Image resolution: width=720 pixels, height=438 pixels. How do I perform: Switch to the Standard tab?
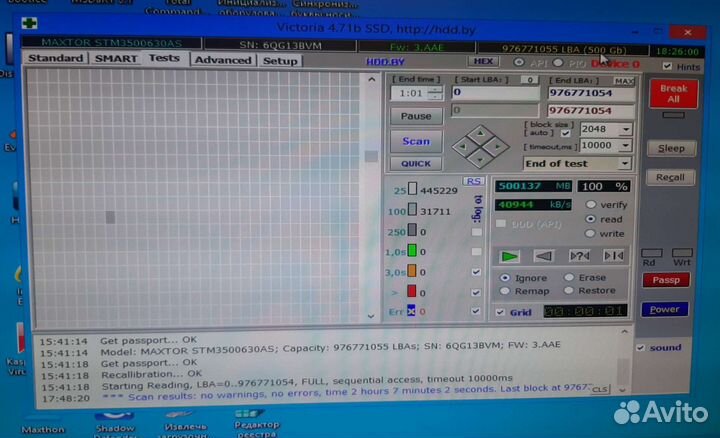pyautogui.click(x=55, y=58)
